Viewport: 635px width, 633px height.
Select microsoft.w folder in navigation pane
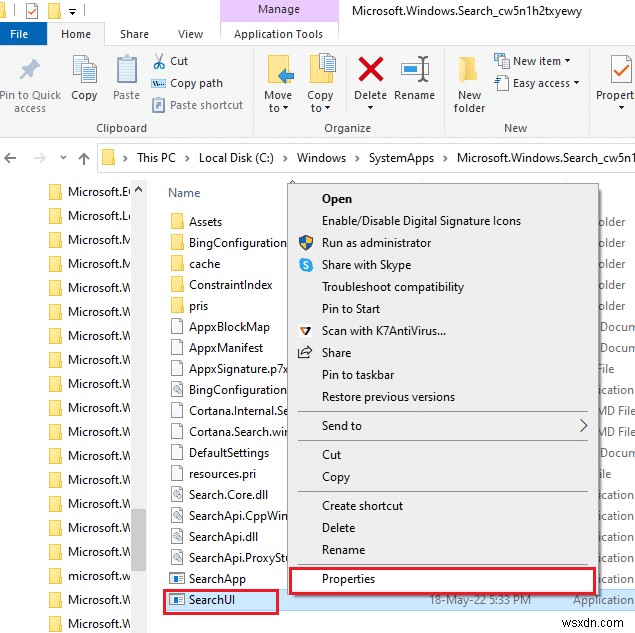tap(89, 575)
